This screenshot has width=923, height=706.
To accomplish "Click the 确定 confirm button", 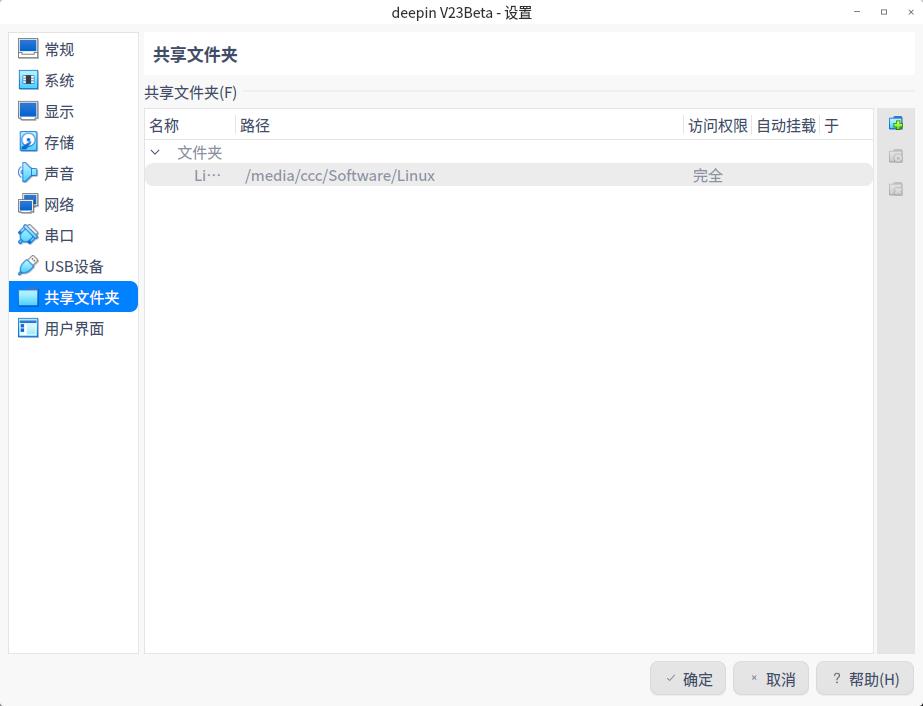I will pyautogui.click(x=688, y=679).
